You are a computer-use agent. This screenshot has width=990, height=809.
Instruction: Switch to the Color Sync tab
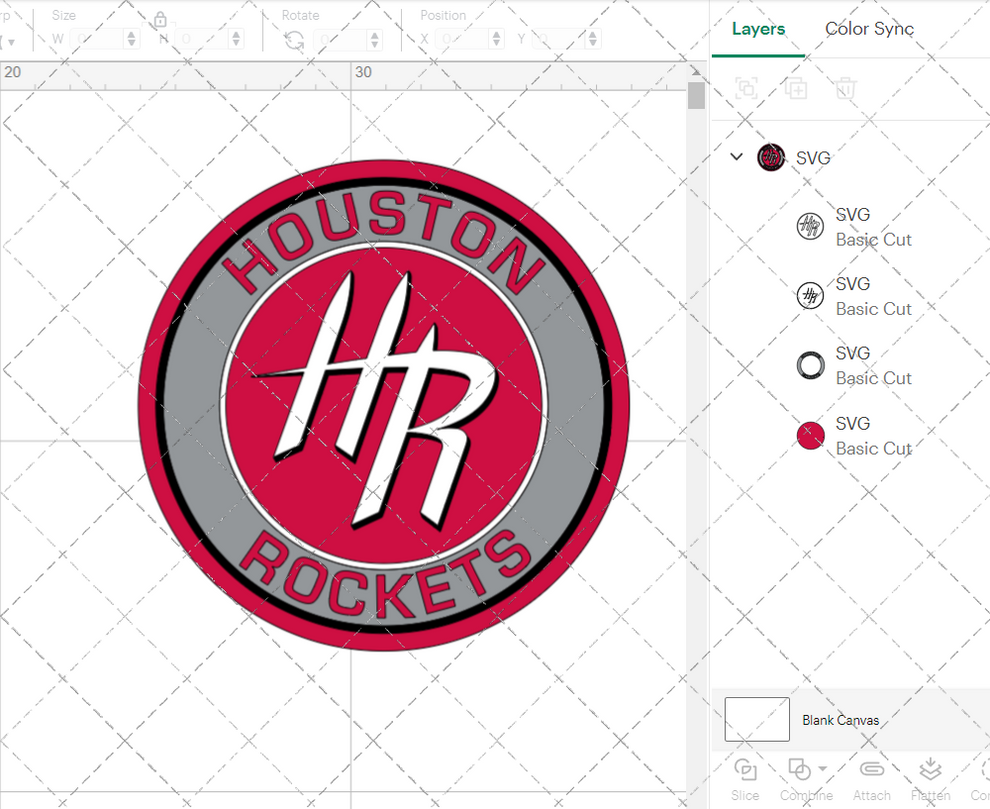click(869, 29)
